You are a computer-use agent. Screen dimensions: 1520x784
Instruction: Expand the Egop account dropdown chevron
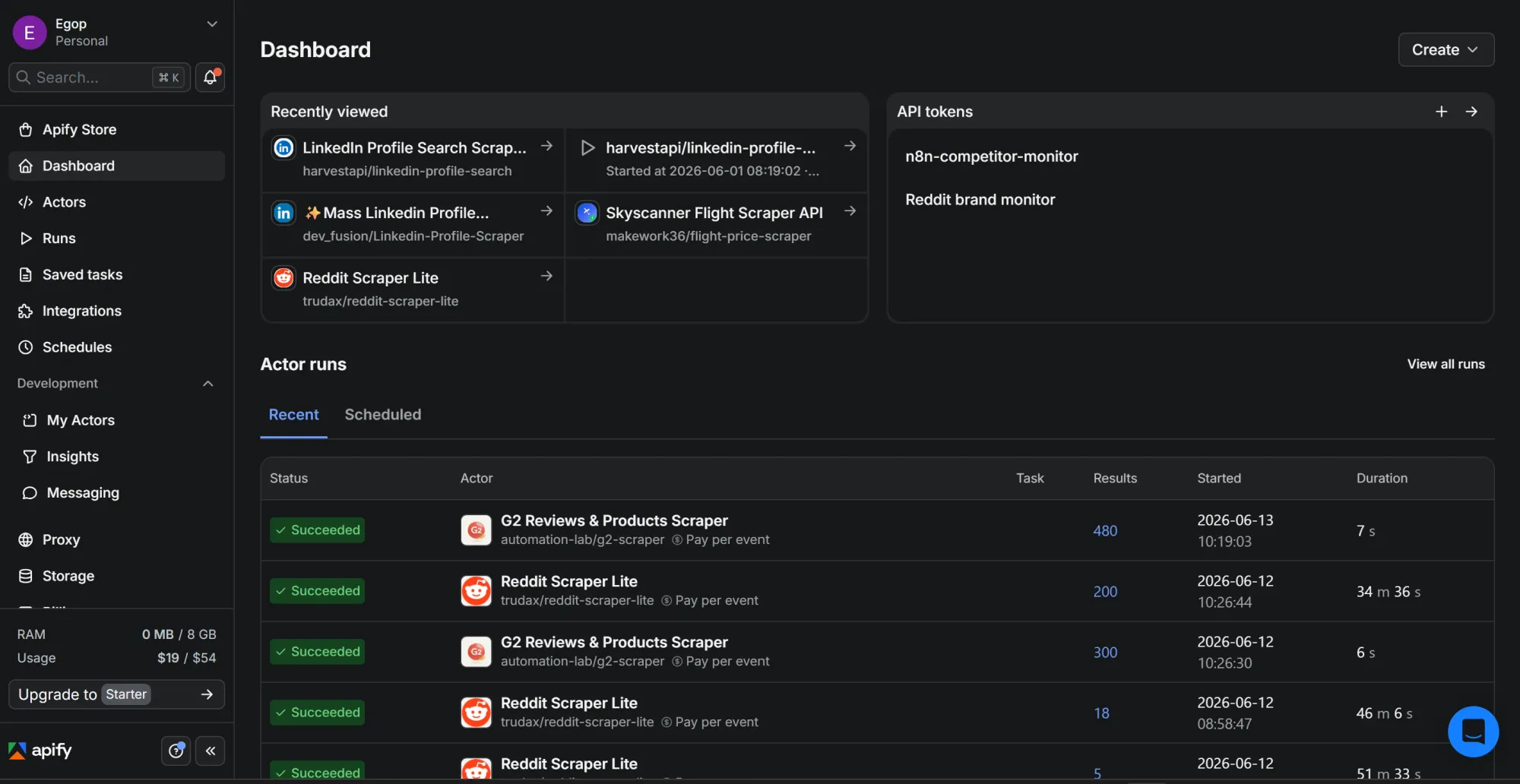212,24
